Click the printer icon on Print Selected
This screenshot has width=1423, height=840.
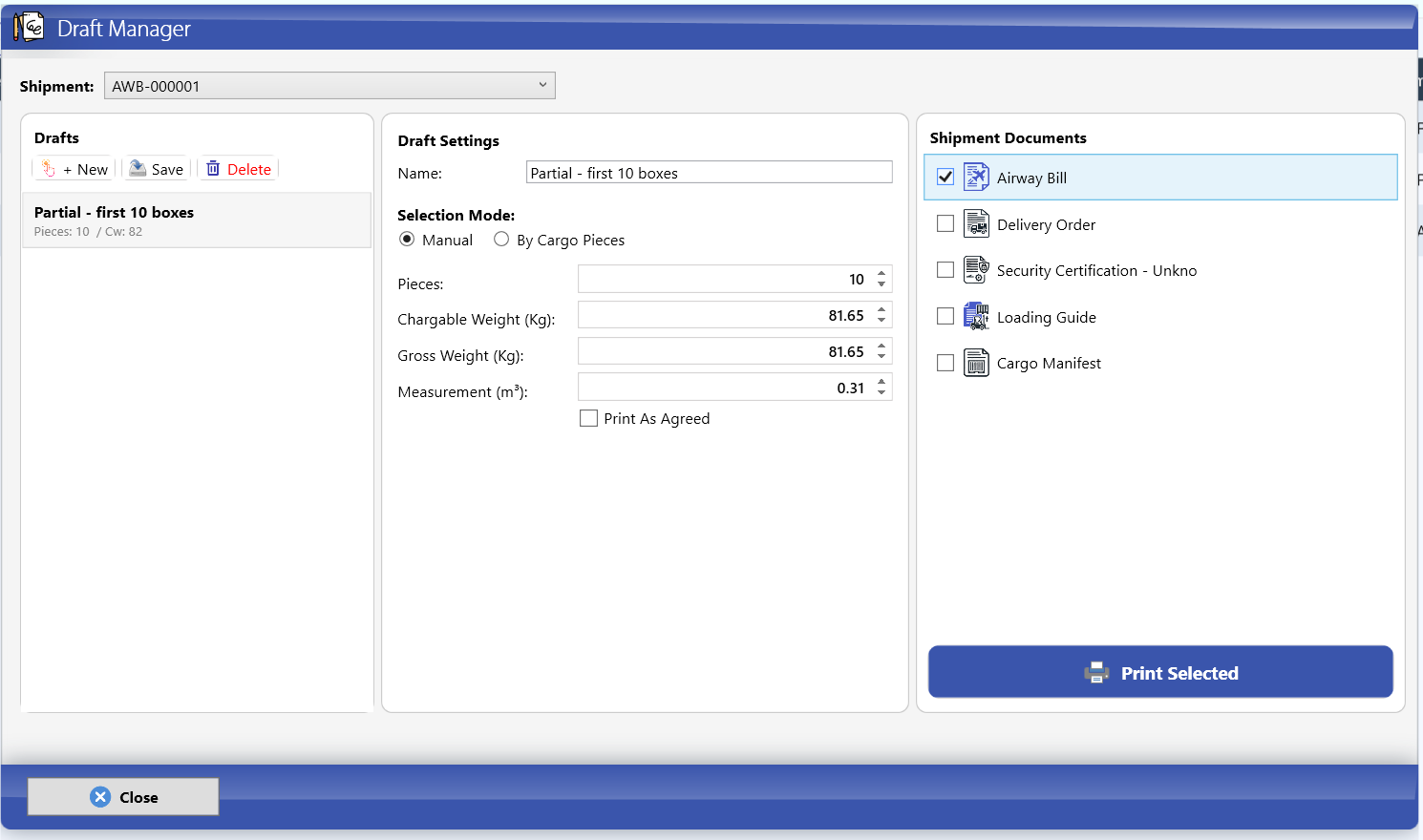coord(1096,673)
